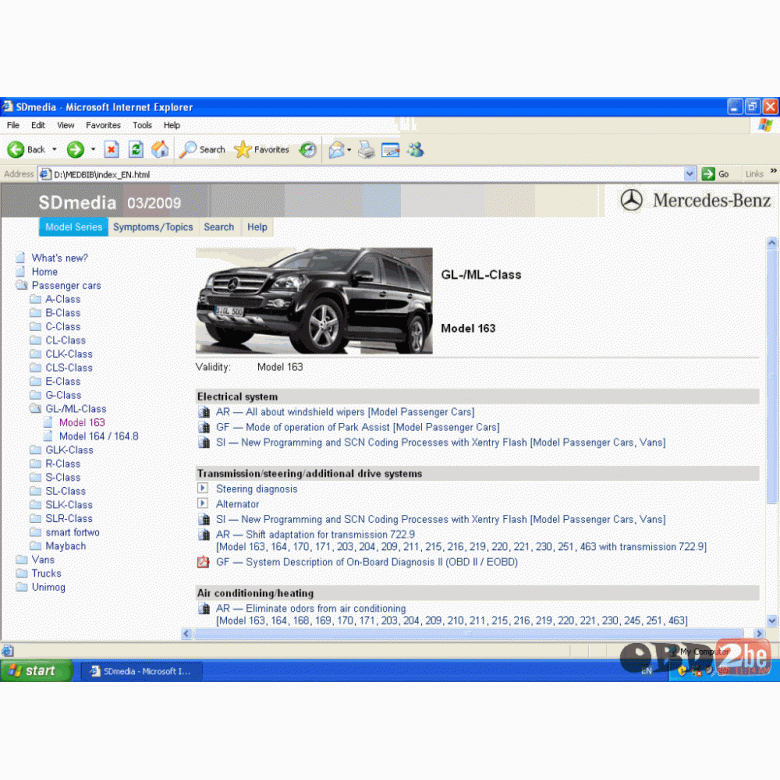Click the Home house icon
Screen dimensions: 780x780
pyautogui.click(x=160, y=149)
